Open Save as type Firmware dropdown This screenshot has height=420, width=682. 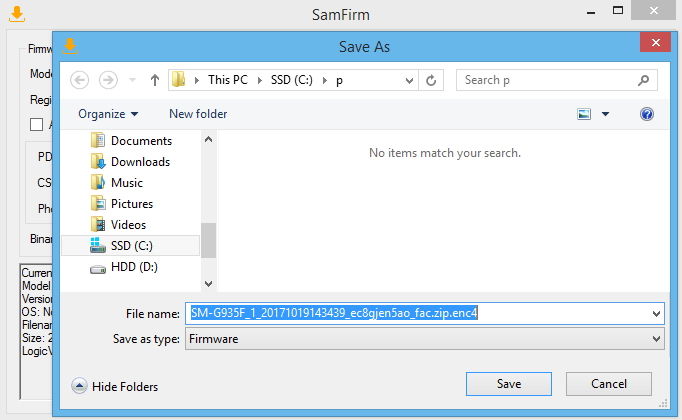425,339
